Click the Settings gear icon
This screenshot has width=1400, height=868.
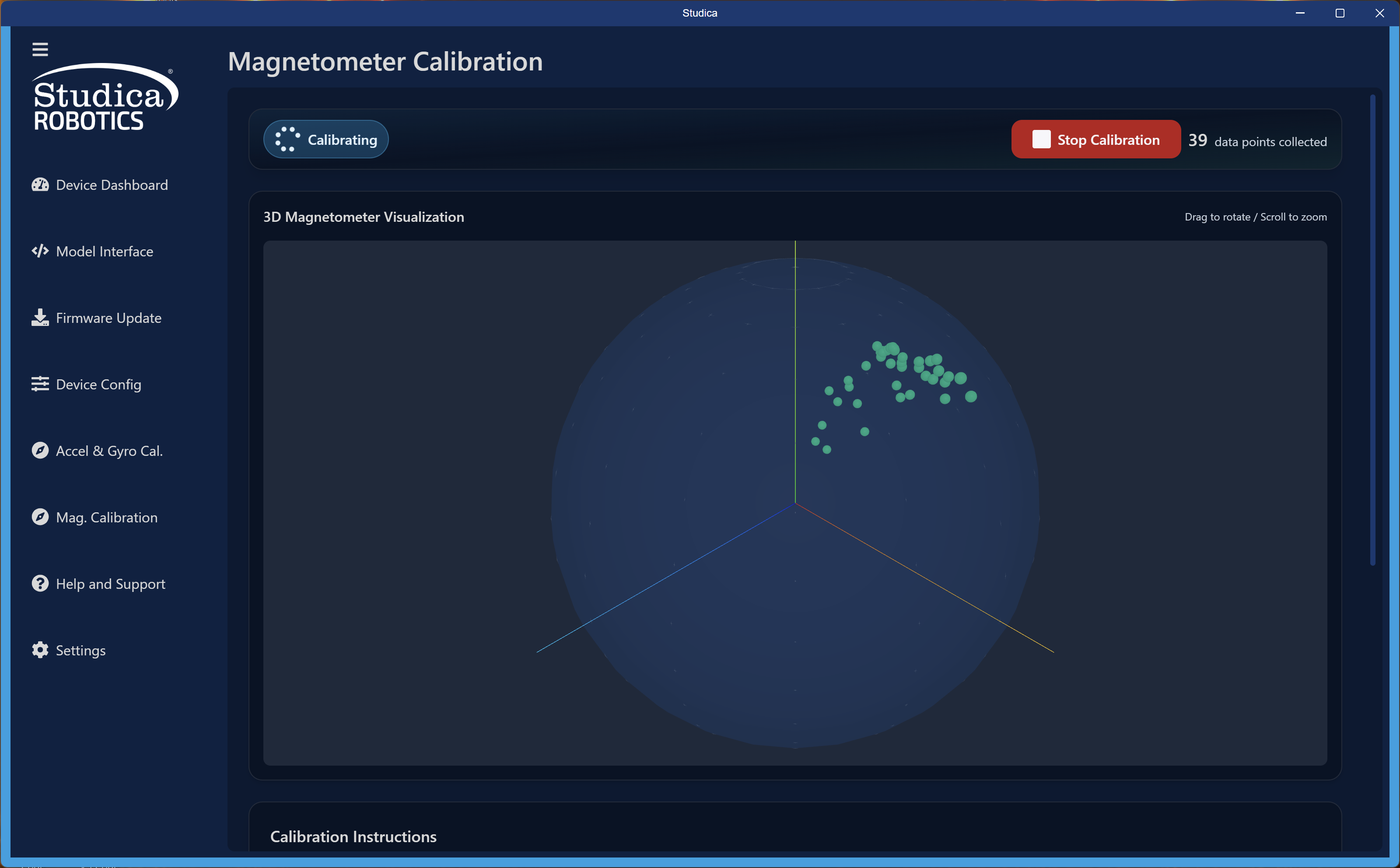40,650
